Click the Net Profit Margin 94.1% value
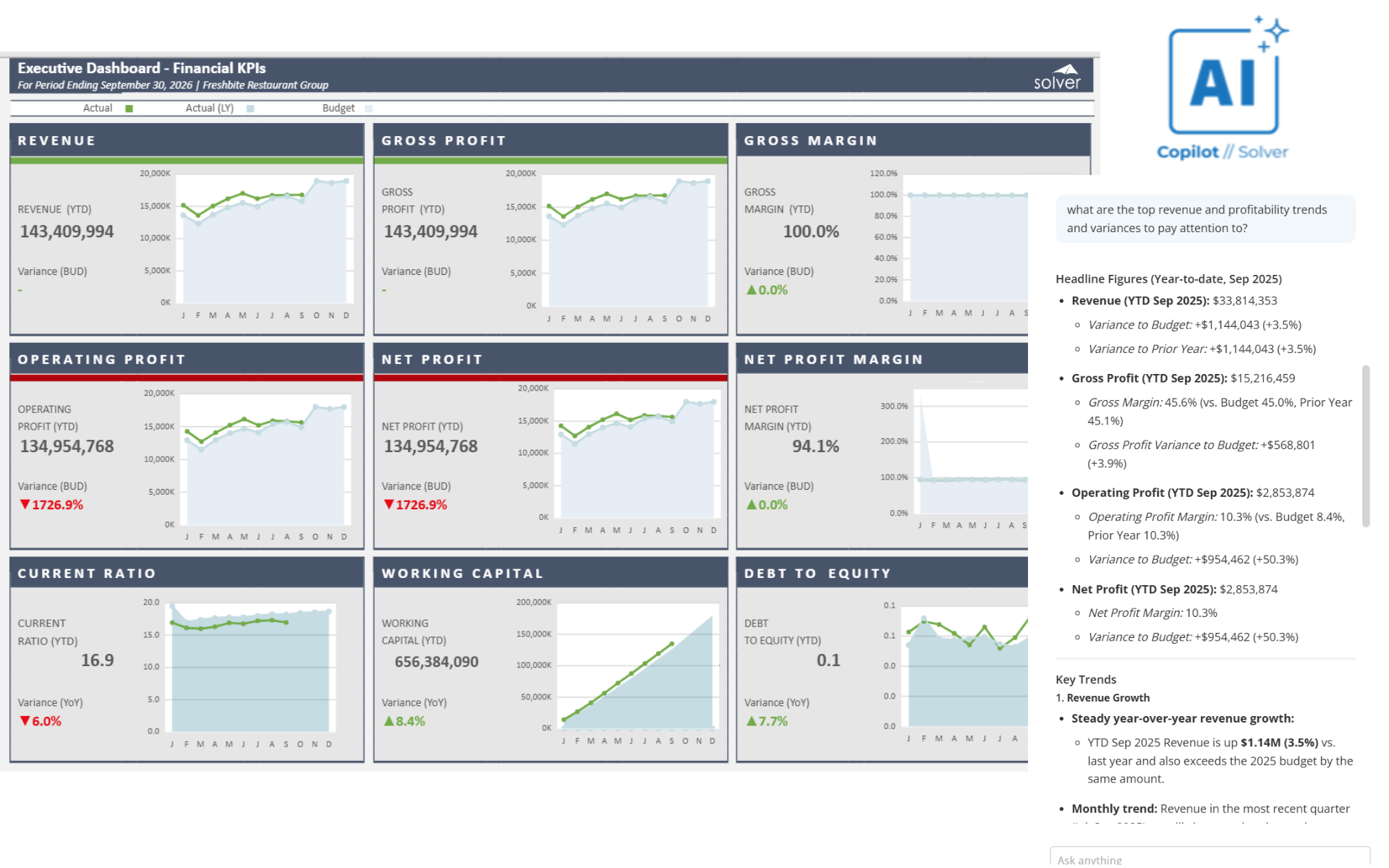Viewport: 1389px width, 868px height. pos(815,446)
